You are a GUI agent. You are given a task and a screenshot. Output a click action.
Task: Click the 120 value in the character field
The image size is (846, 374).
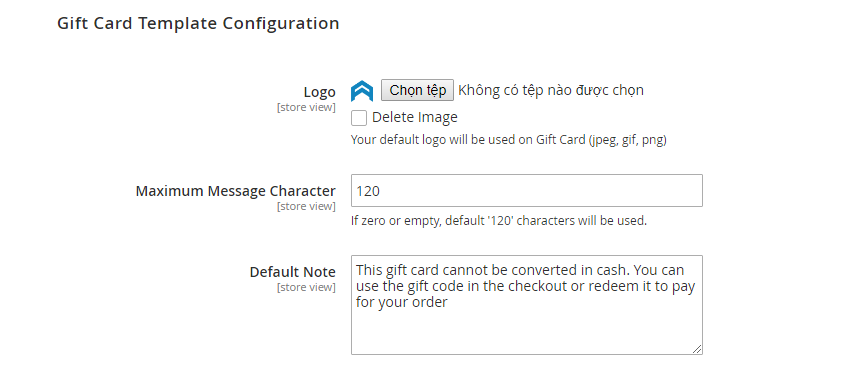368,191
